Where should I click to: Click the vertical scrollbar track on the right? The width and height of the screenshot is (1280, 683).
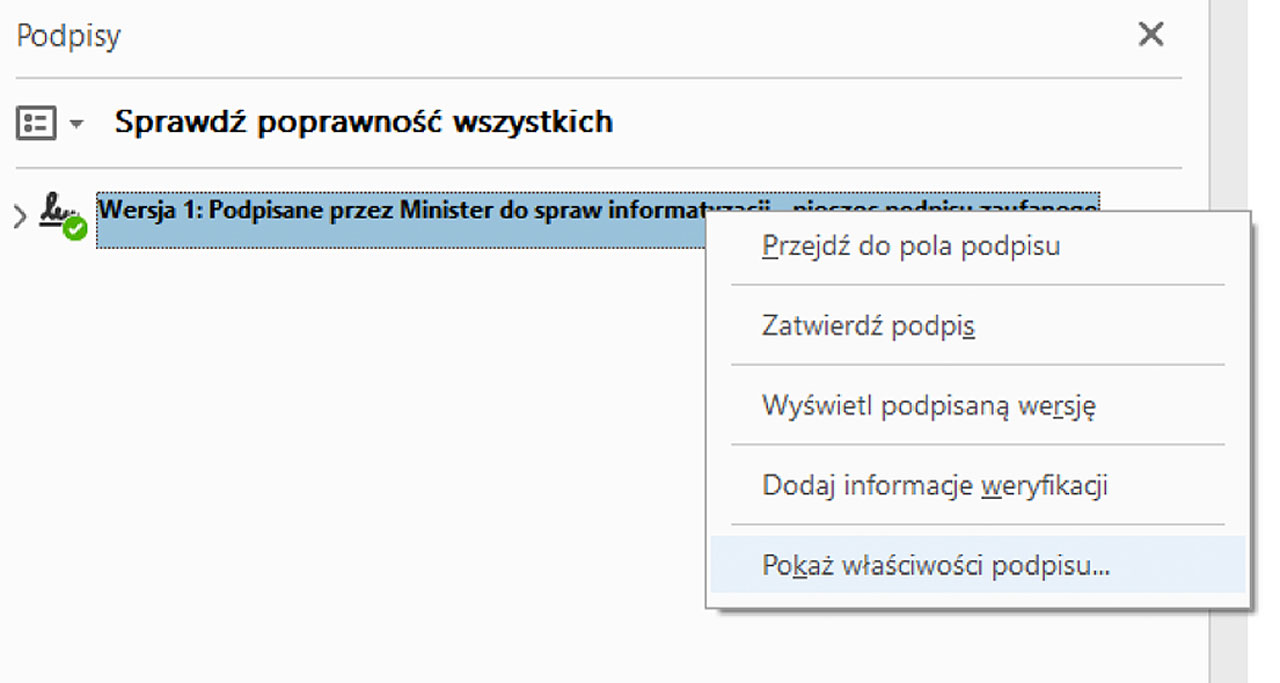[1227, 400]
